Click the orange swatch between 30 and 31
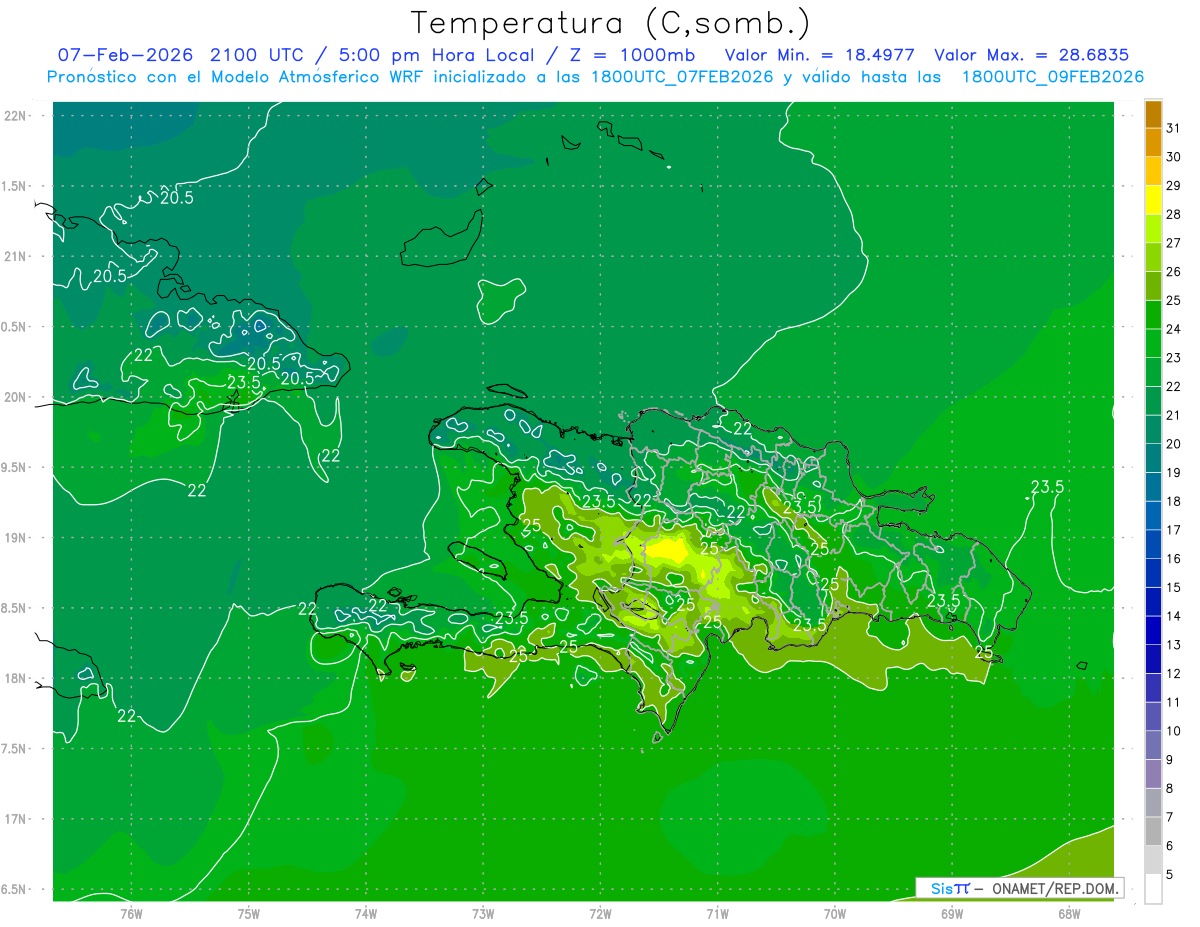The height and width of the screenshot is (927, 1200). click(1153, 142)
